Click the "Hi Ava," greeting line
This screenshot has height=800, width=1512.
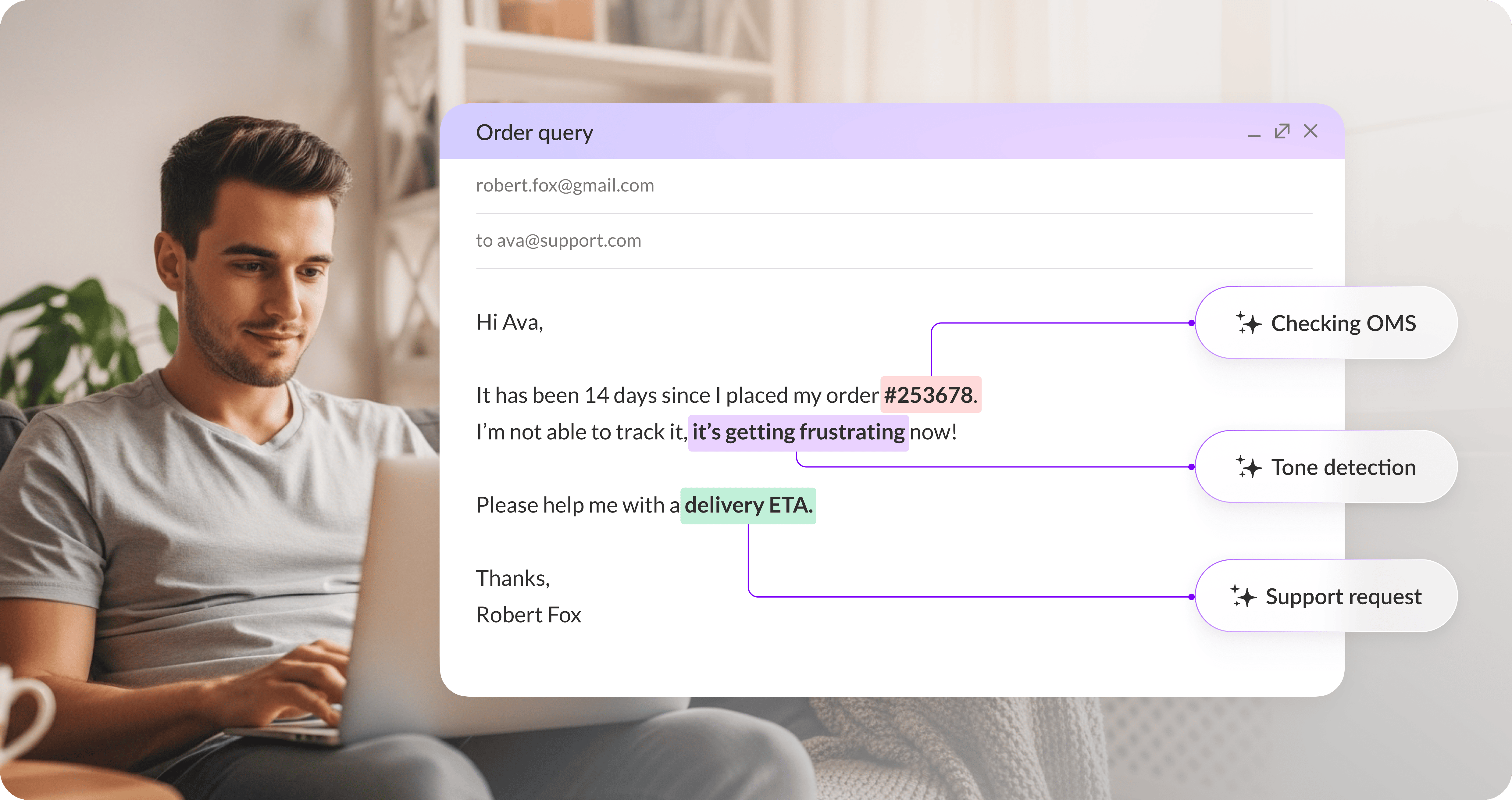click(x=509, y=322)
